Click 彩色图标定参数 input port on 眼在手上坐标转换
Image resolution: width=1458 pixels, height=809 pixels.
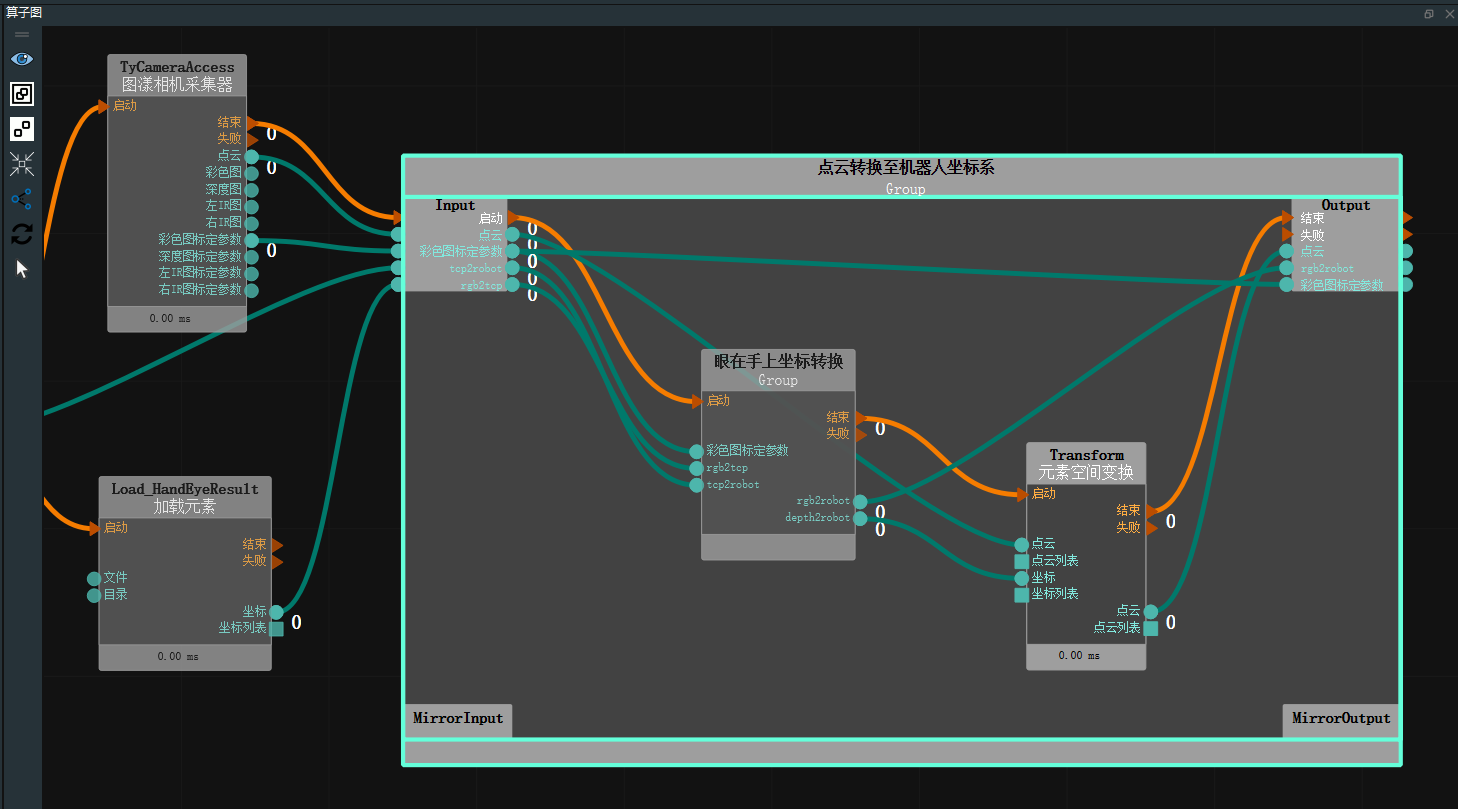pyautogui.click(x=697, y=451)
